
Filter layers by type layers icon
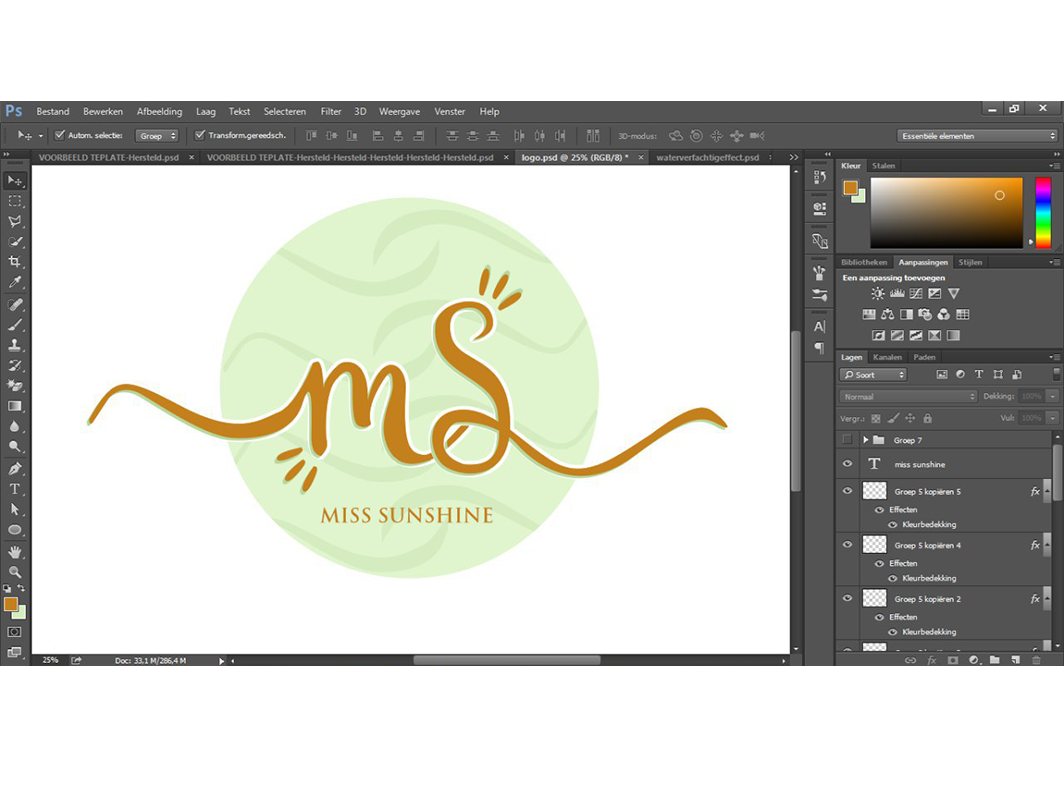click(978, 375)
